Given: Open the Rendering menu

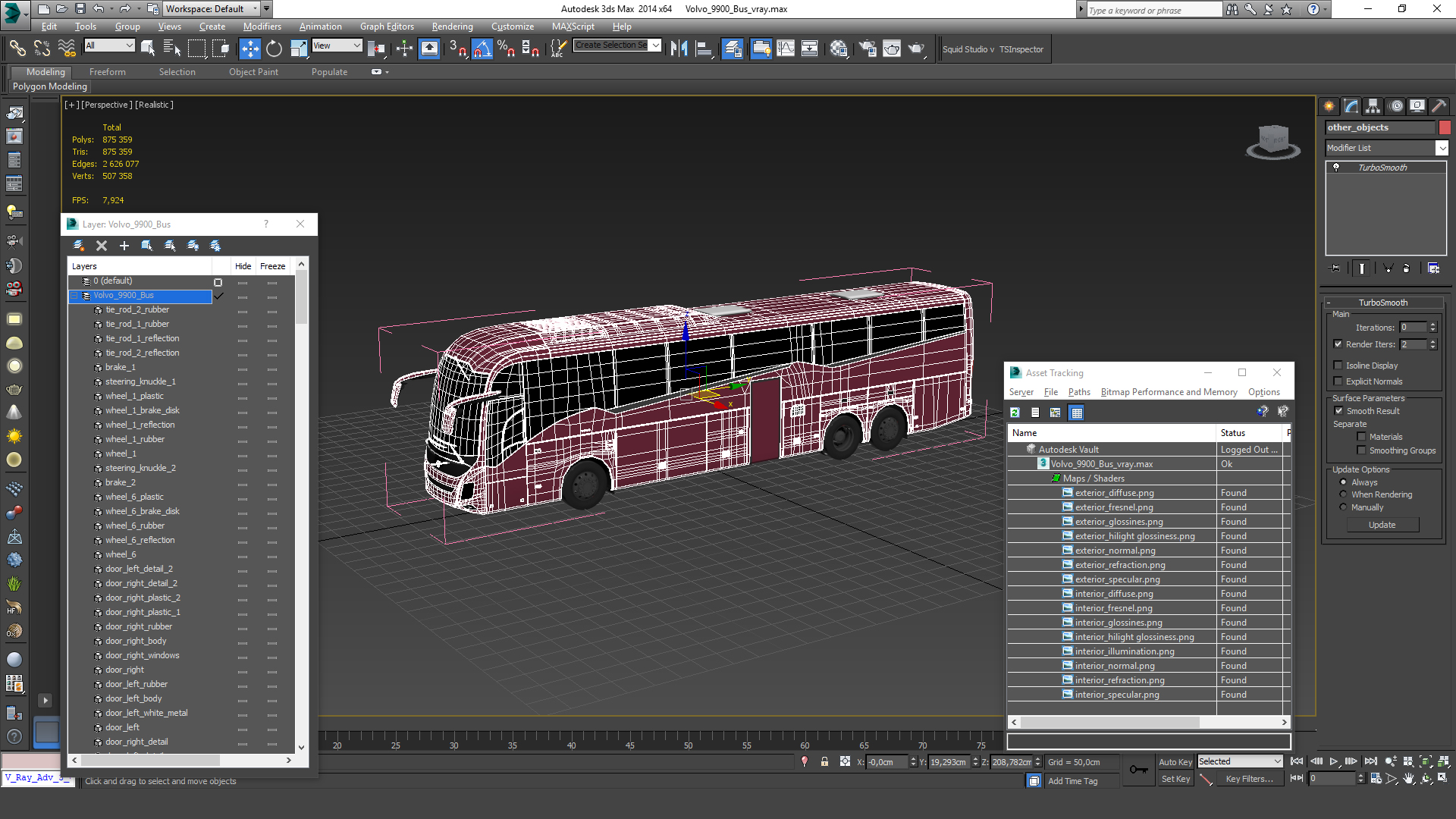Looking at the screenshot, I should (x=452, y=27).
